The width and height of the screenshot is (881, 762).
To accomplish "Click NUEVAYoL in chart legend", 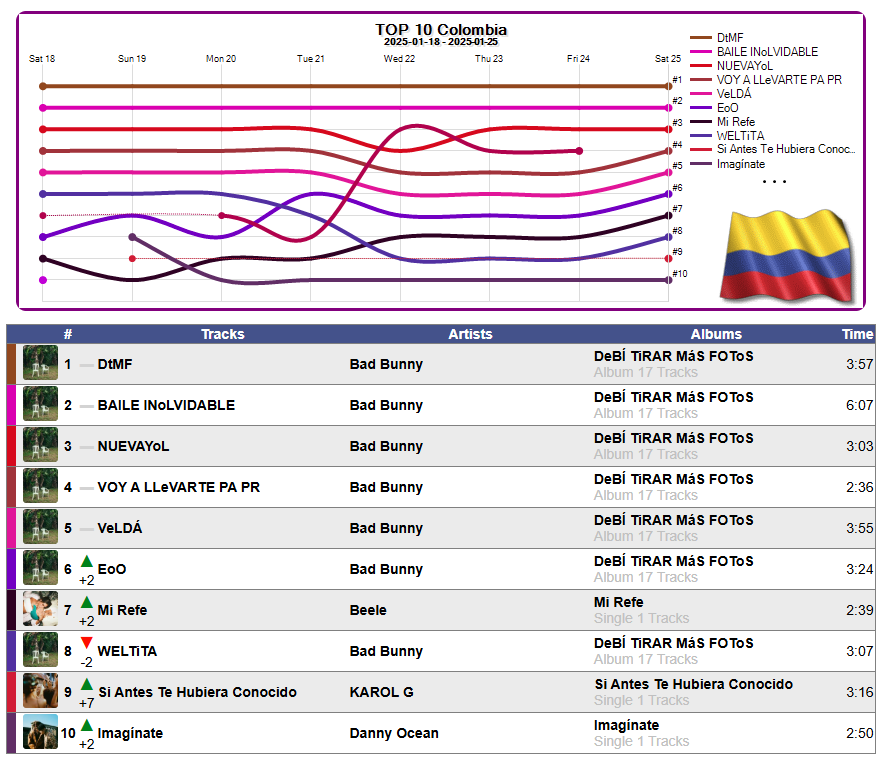I will click(x=744, y=66).
